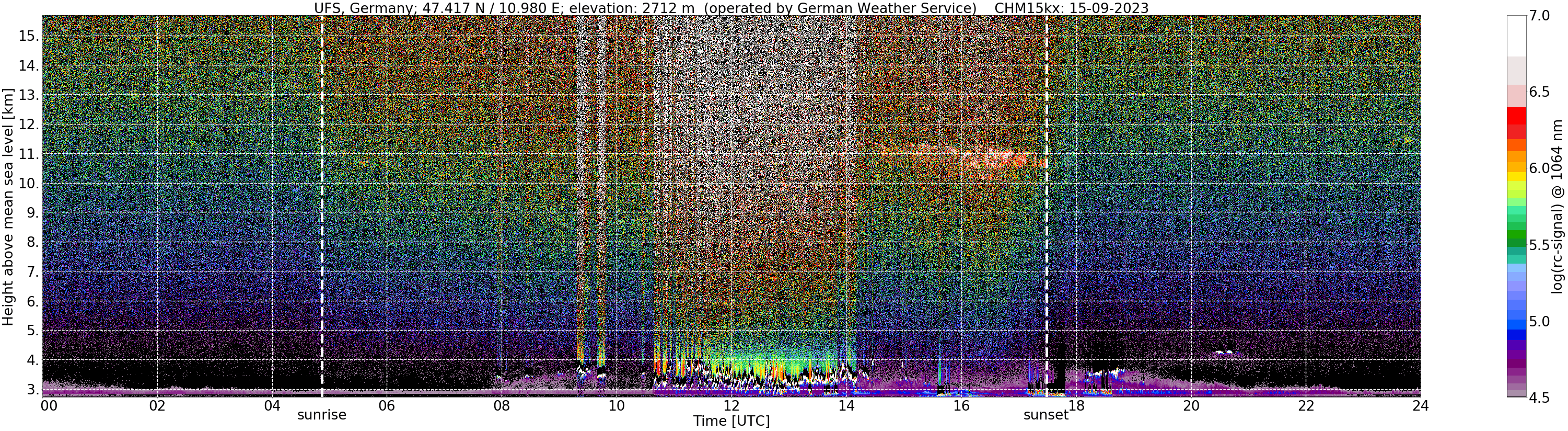This screenshot has width=1568, height=431.
Task: Click the x-axis tick label '00'
Action: tap(49, 405)
